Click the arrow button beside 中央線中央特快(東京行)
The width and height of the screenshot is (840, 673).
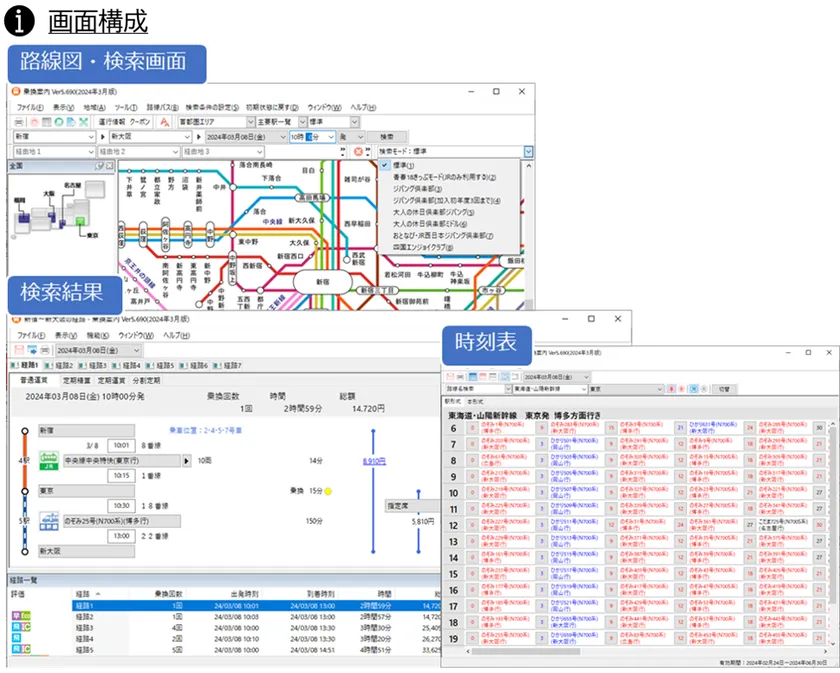click(186, 461)
